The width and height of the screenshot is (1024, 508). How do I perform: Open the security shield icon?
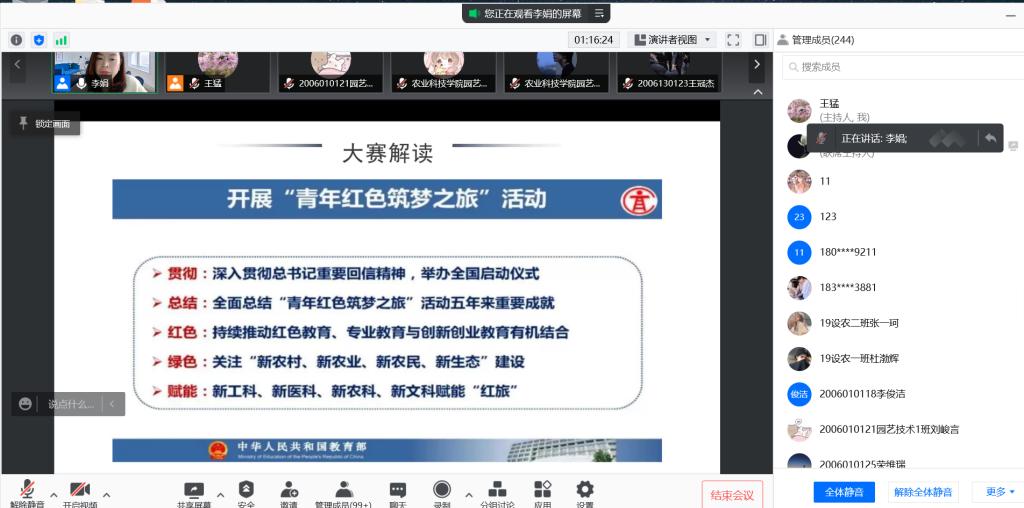pyautogui.click(x=246, y=490)
